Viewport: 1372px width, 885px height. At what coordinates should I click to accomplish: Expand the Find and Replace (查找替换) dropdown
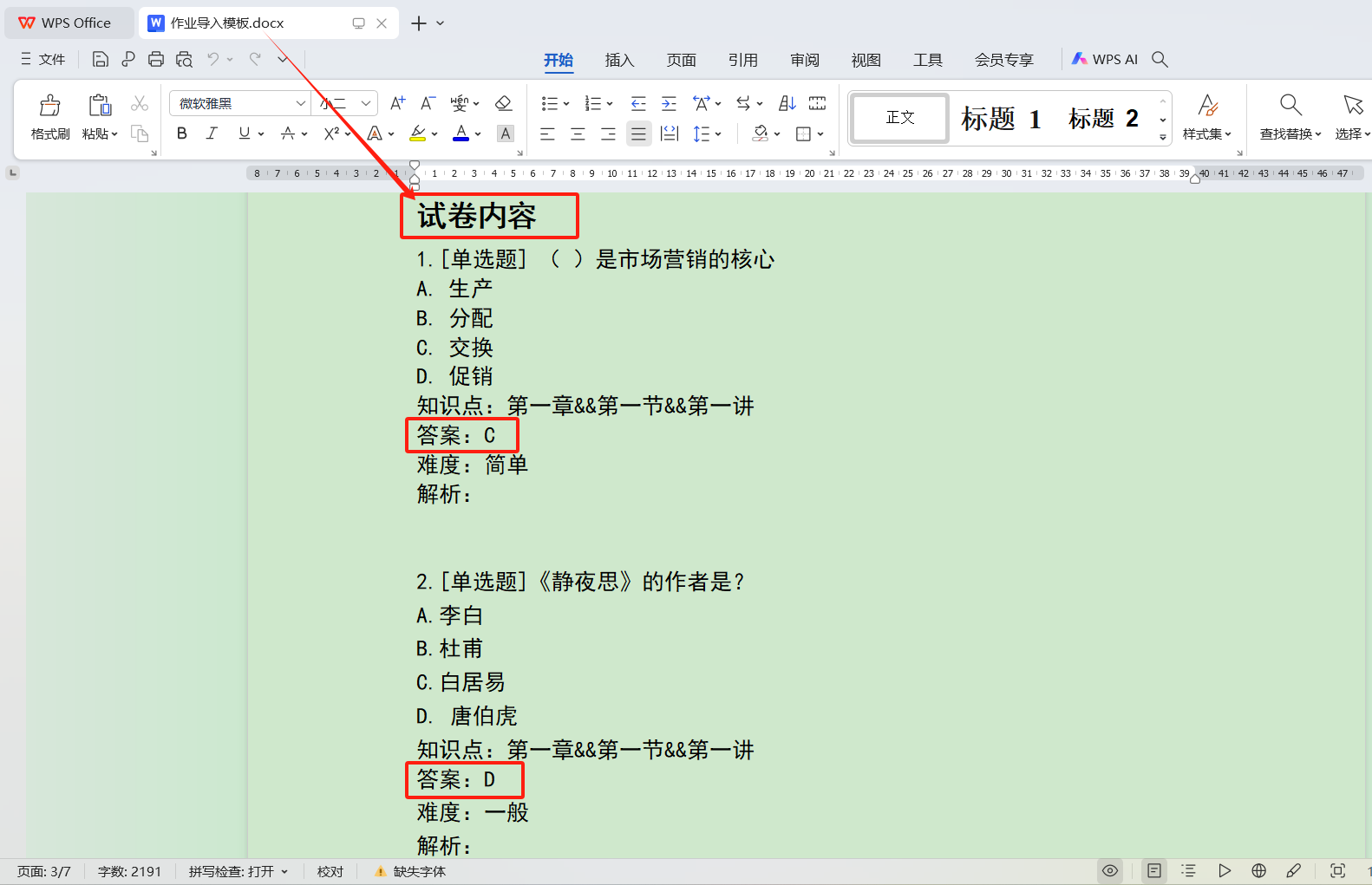[1317, 134]
